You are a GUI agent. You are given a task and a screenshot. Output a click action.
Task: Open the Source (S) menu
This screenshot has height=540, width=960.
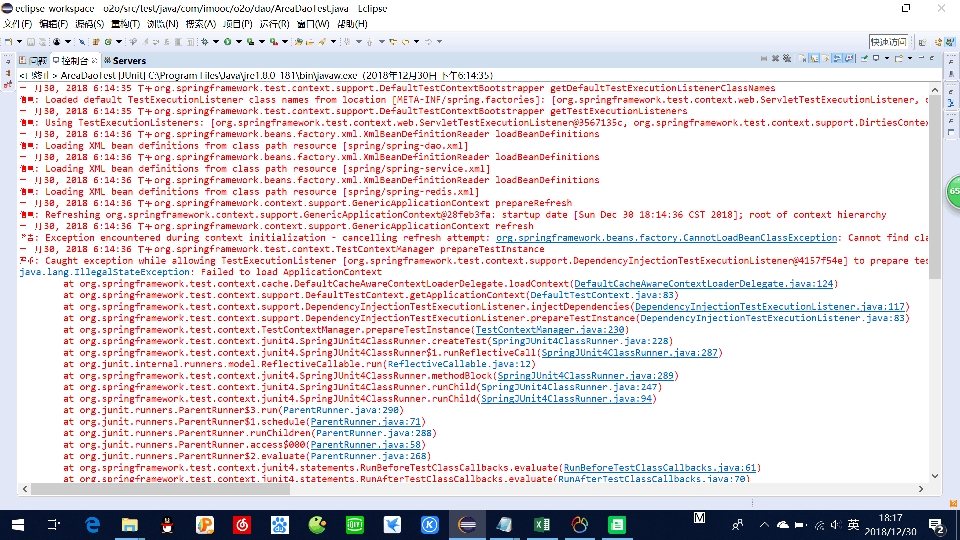click(89, 24)
